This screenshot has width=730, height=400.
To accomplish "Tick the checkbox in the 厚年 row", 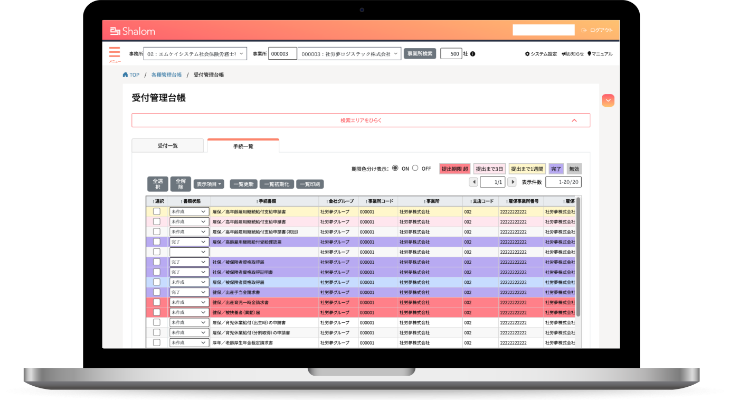I will (x=157, y=343).
